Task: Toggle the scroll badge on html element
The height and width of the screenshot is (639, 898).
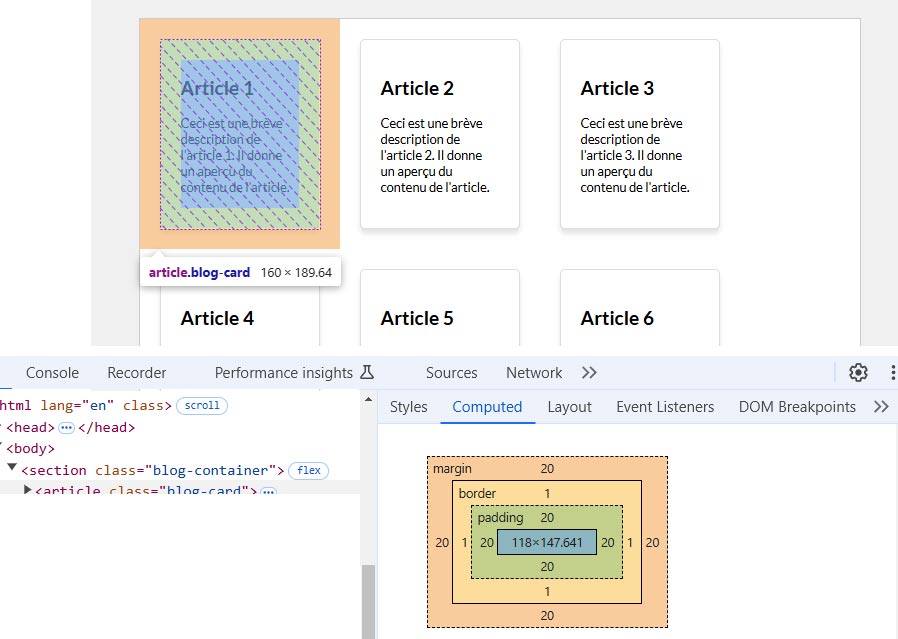Action: pos(202,406)
